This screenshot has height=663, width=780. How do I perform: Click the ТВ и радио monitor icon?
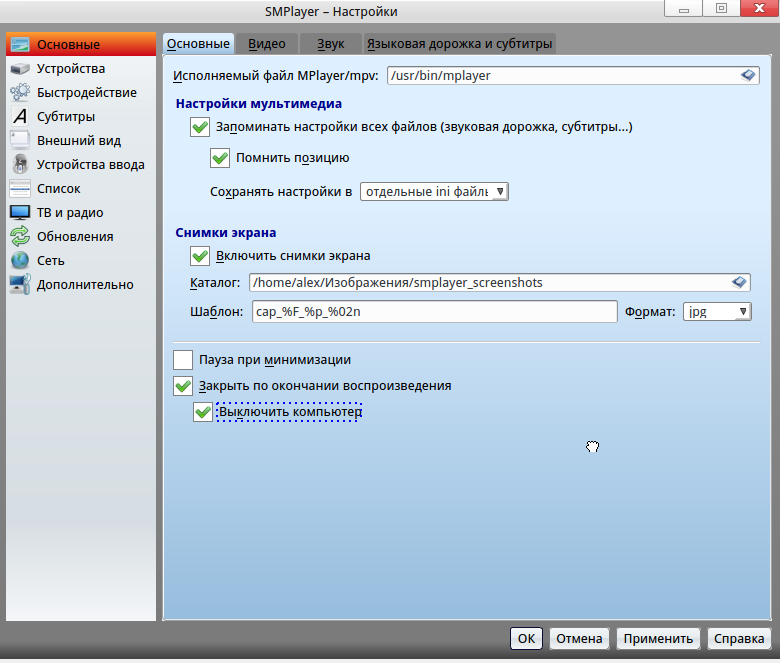[20, 212]
